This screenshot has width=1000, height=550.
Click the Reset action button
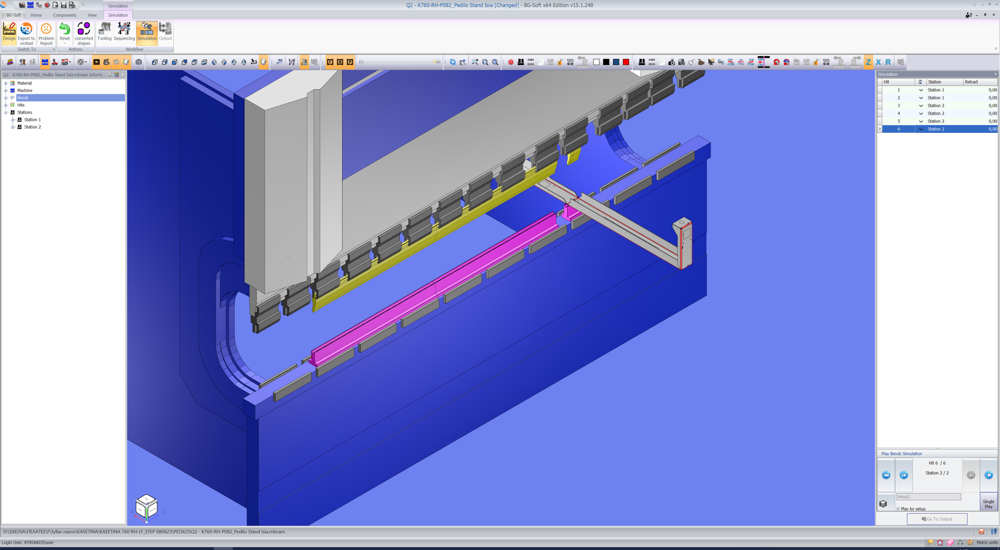tap(64, 33)
